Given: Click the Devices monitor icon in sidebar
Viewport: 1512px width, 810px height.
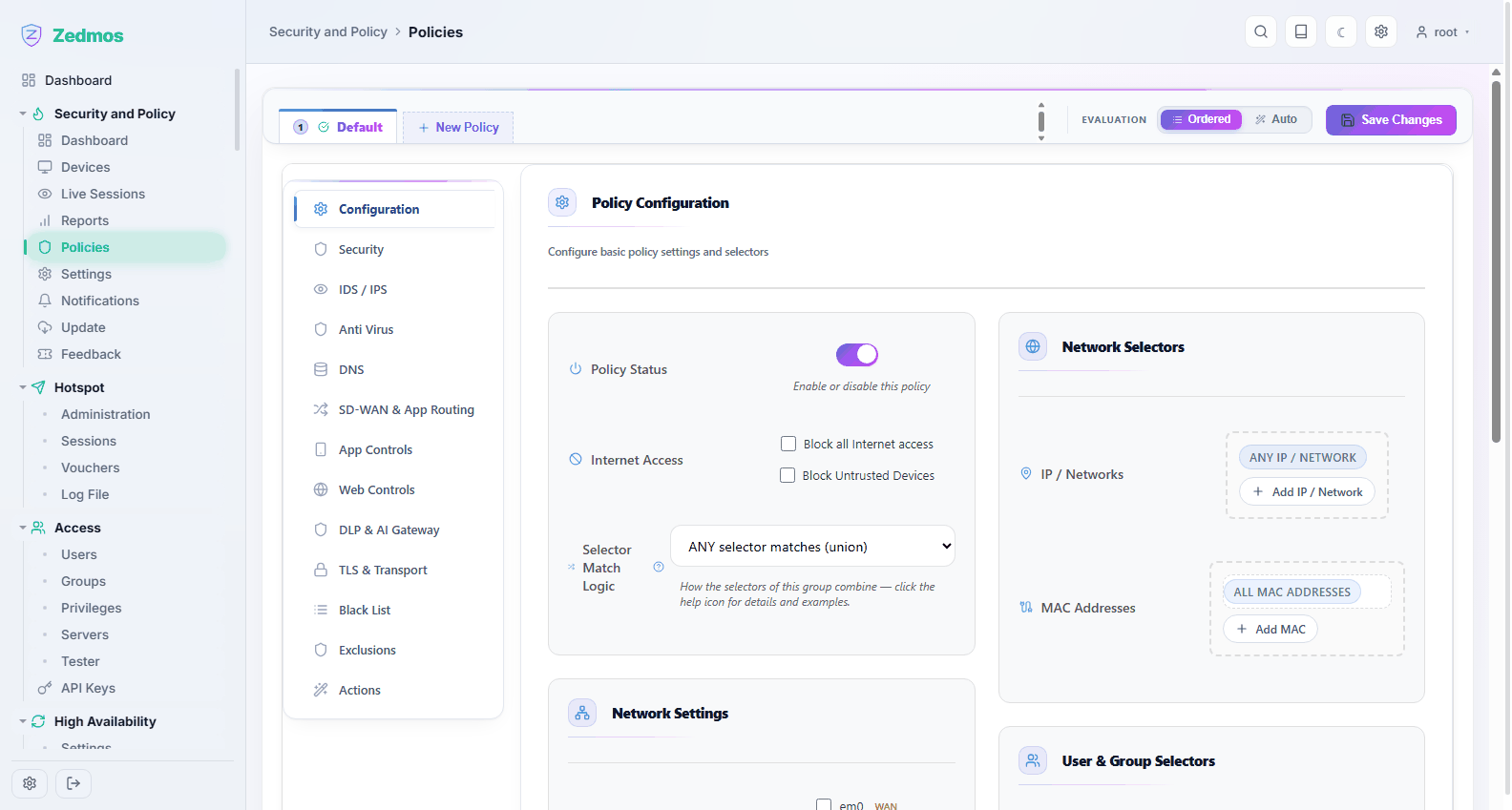Looking at the screenshot, I should point(45,167).
